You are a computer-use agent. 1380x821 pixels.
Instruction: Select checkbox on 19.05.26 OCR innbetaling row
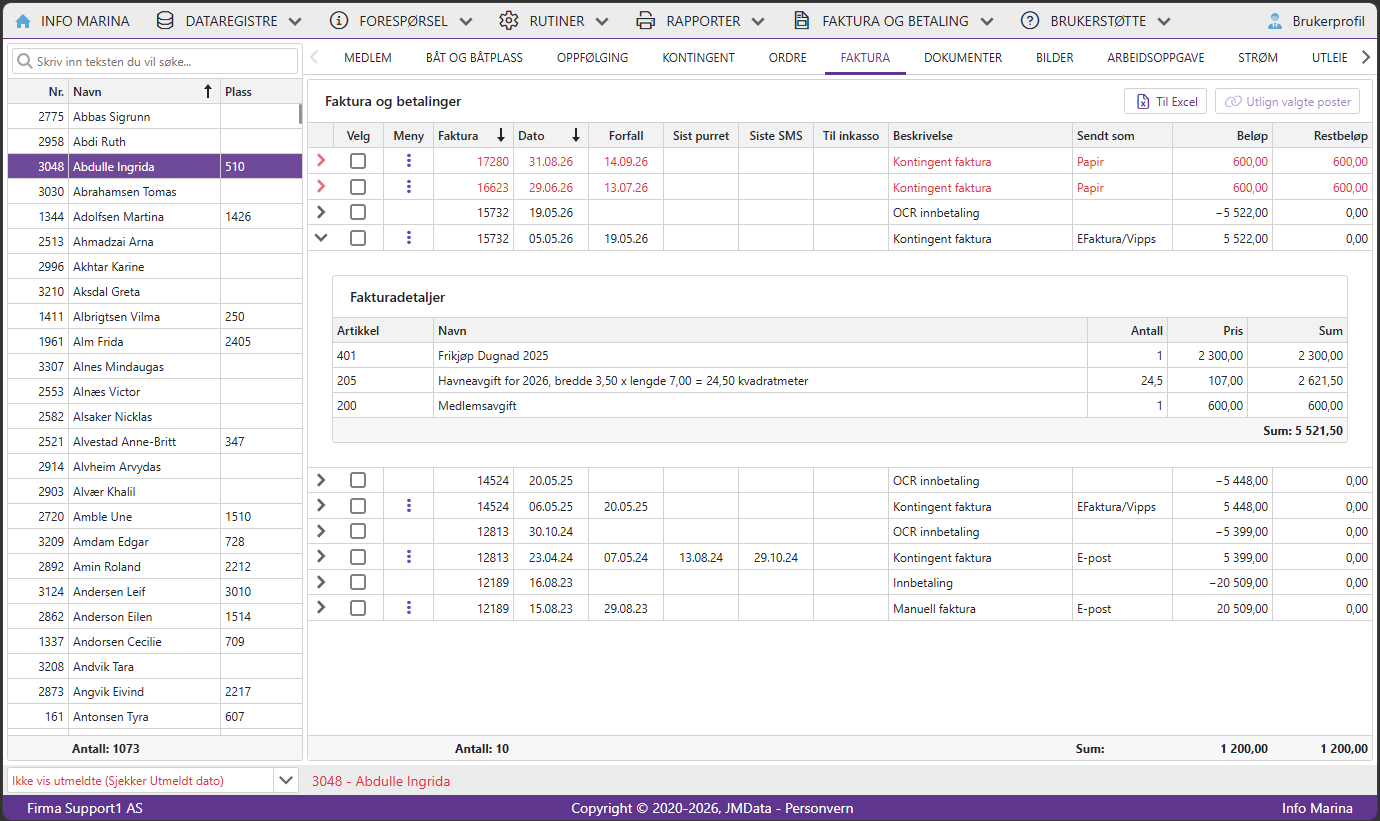358,212
